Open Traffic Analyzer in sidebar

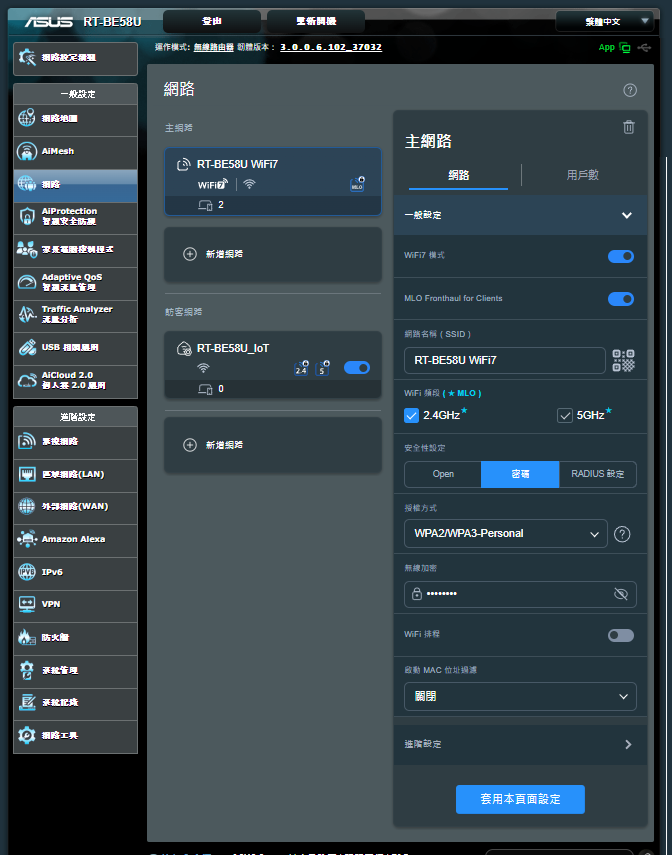[75, 315]
